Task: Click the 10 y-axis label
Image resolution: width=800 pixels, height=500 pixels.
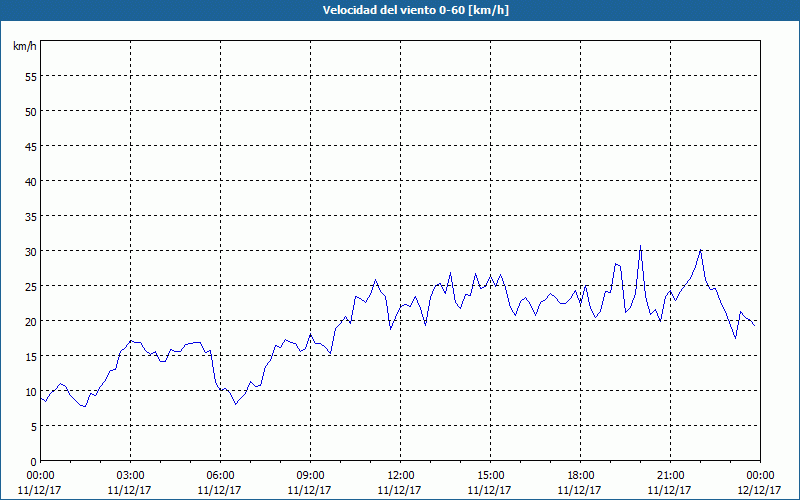Action: (31, 392)
